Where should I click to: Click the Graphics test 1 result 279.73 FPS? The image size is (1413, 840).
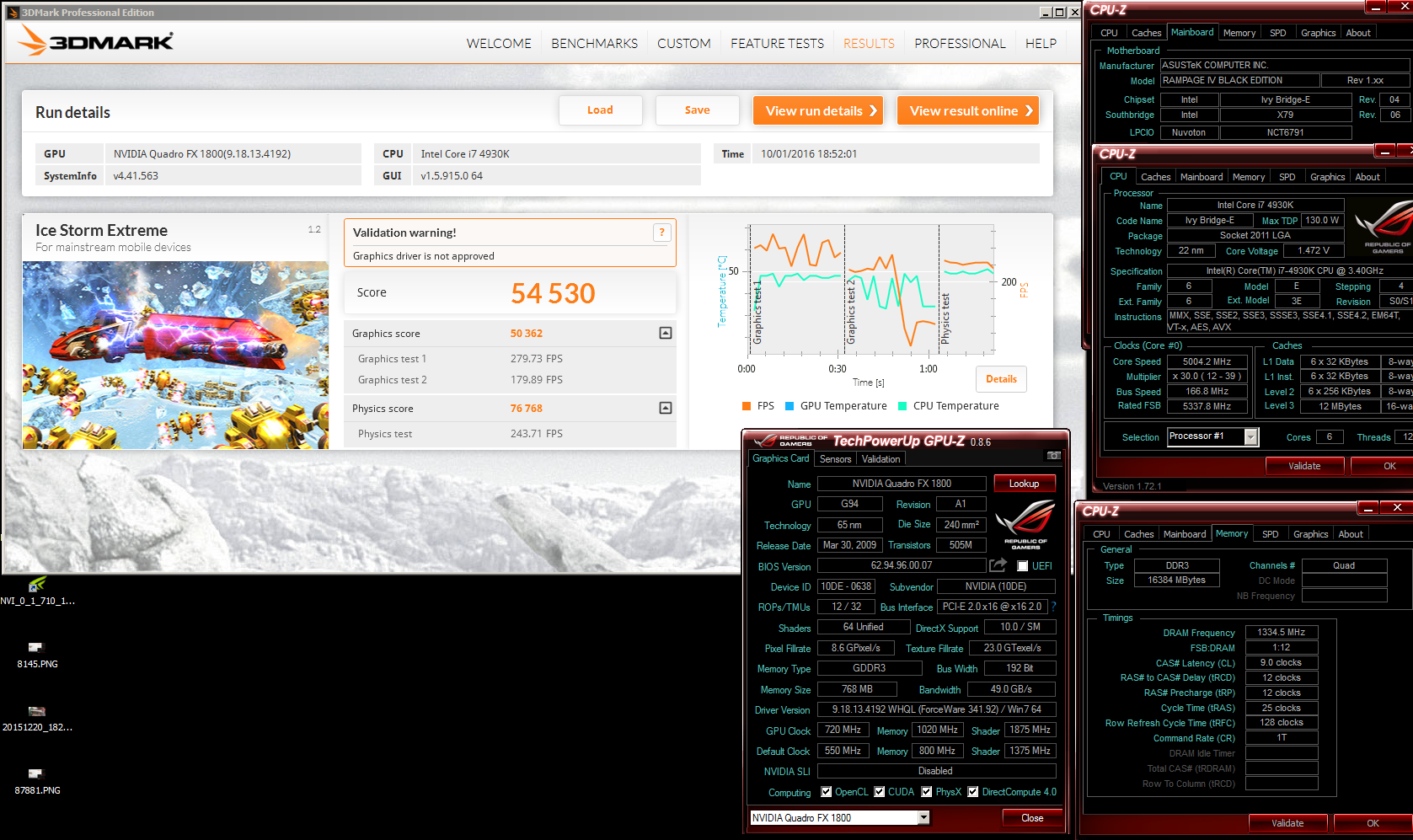point(536,359)
